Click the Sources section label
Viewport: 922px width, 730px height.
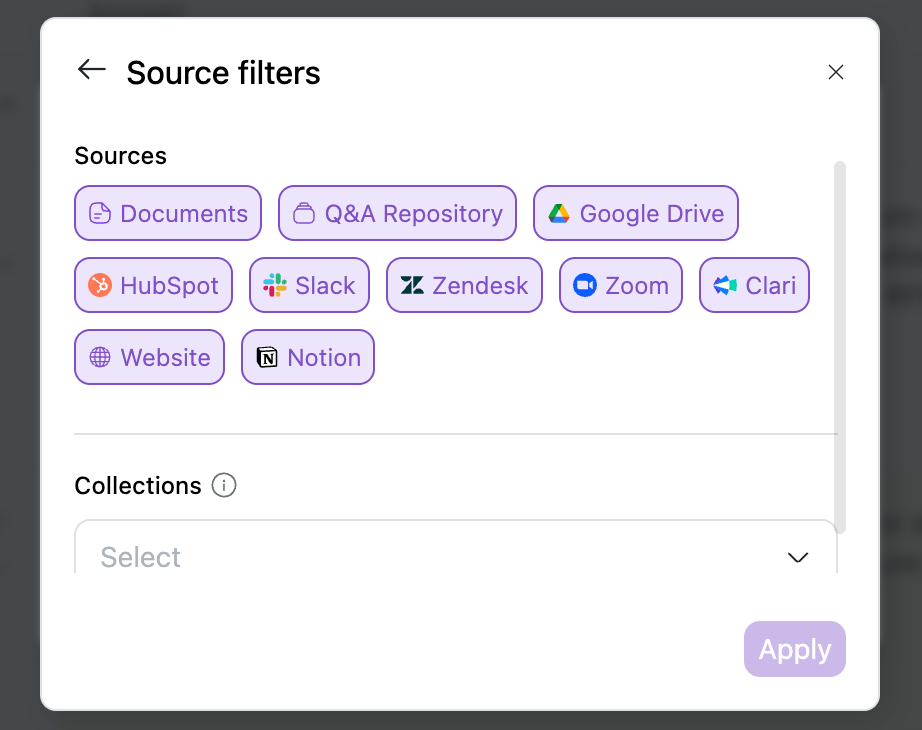[121, 156]
